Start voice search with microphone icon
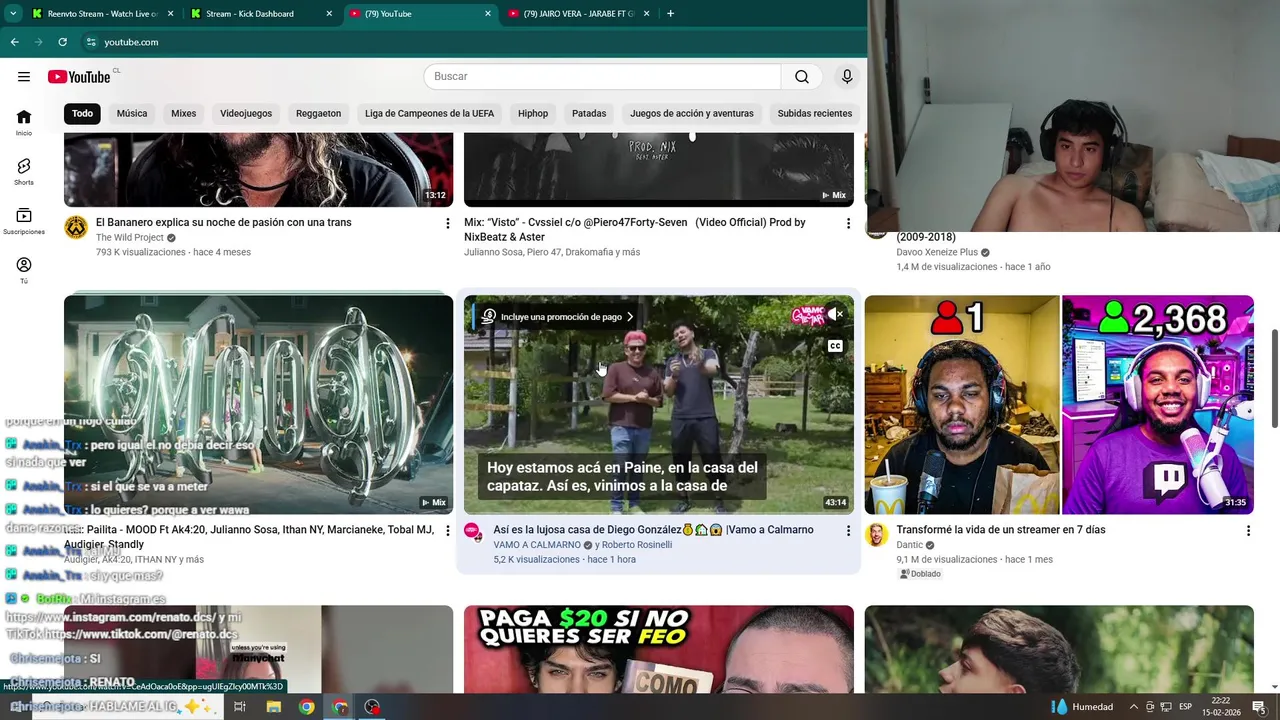 [x=847, y=77]
